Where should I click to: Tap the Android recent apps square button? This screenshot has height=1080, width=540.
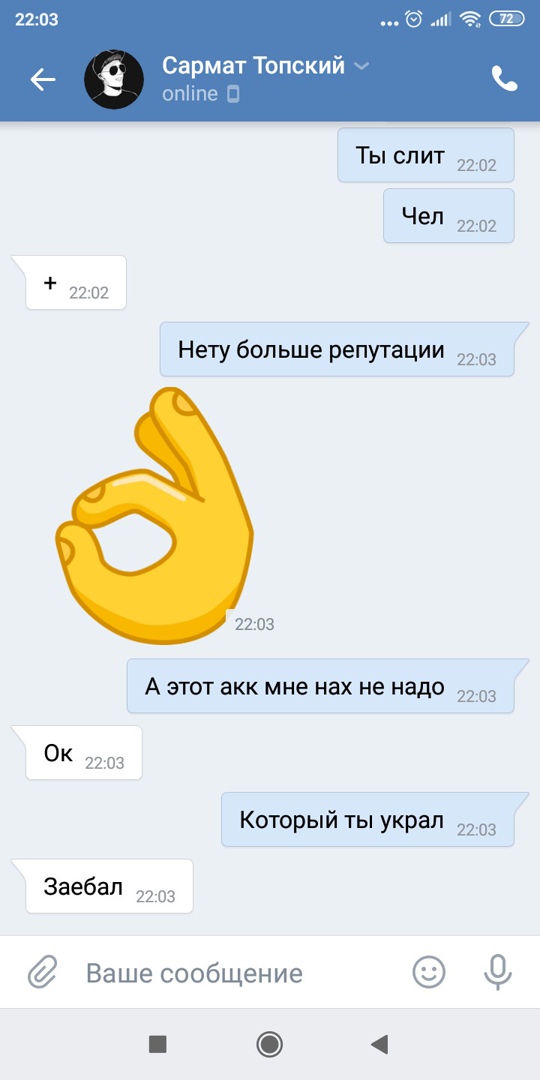tap(158, 1044)
